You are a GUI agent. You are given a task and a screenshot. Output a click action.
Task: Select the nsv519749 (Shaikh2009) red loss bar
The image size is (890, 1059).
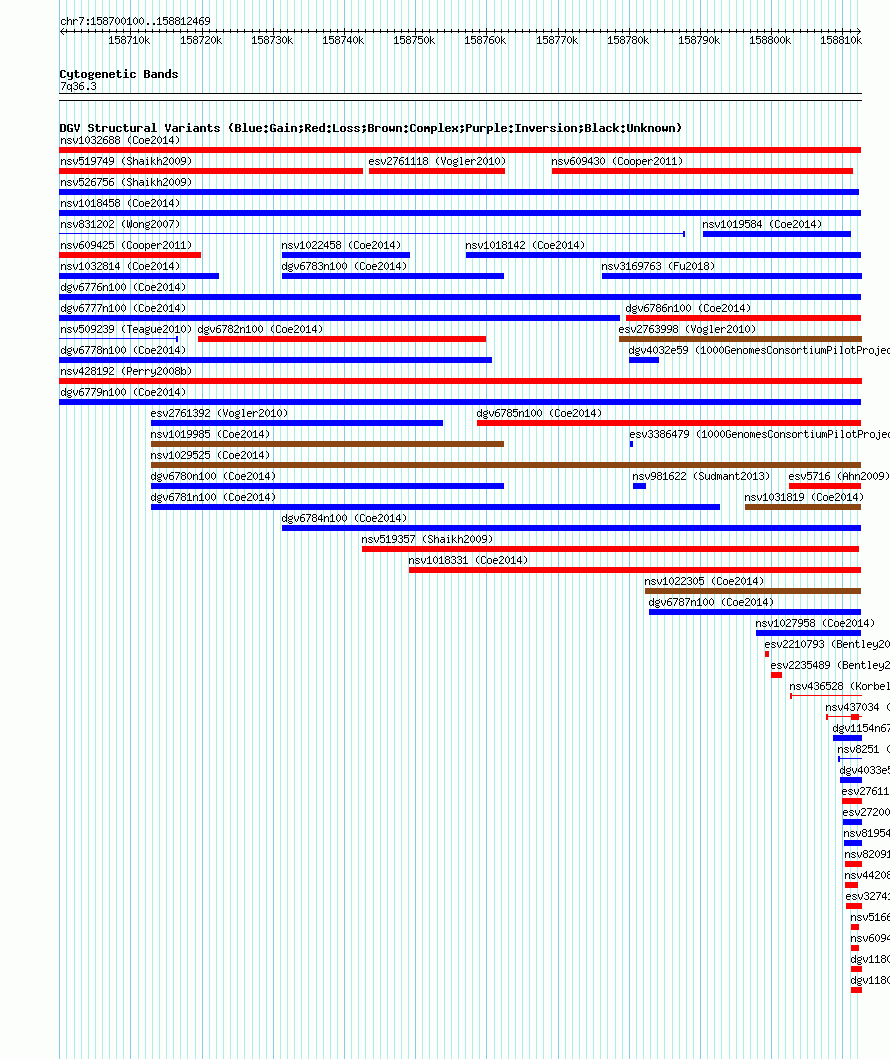pyautogui.click(x=211, y=171)
